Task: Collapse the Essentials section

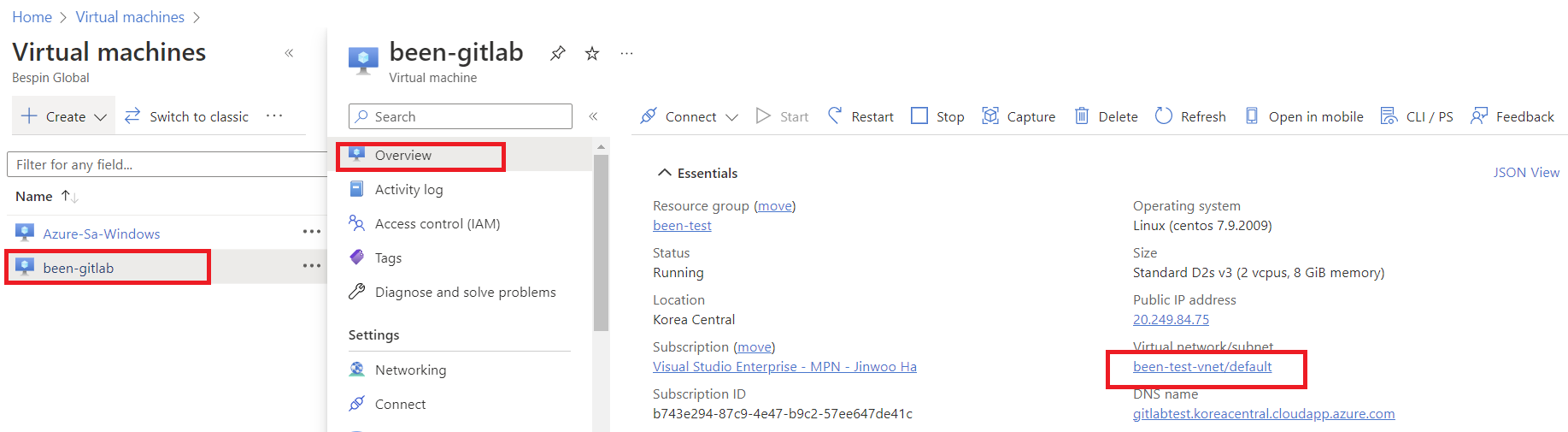Action: point(697,173)
